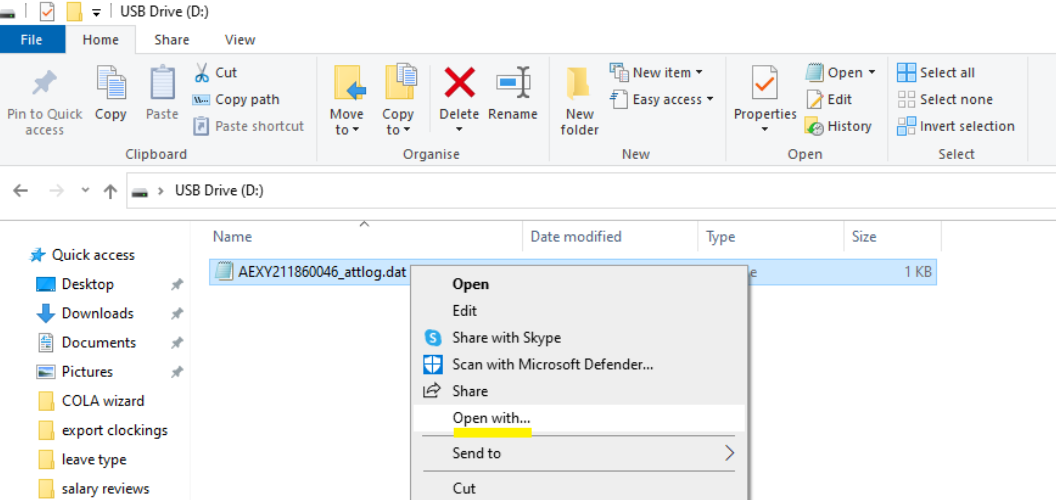Click the Rename icon in Organise group
This screenshot has width=1056, height=500.
tap(513, 83)
